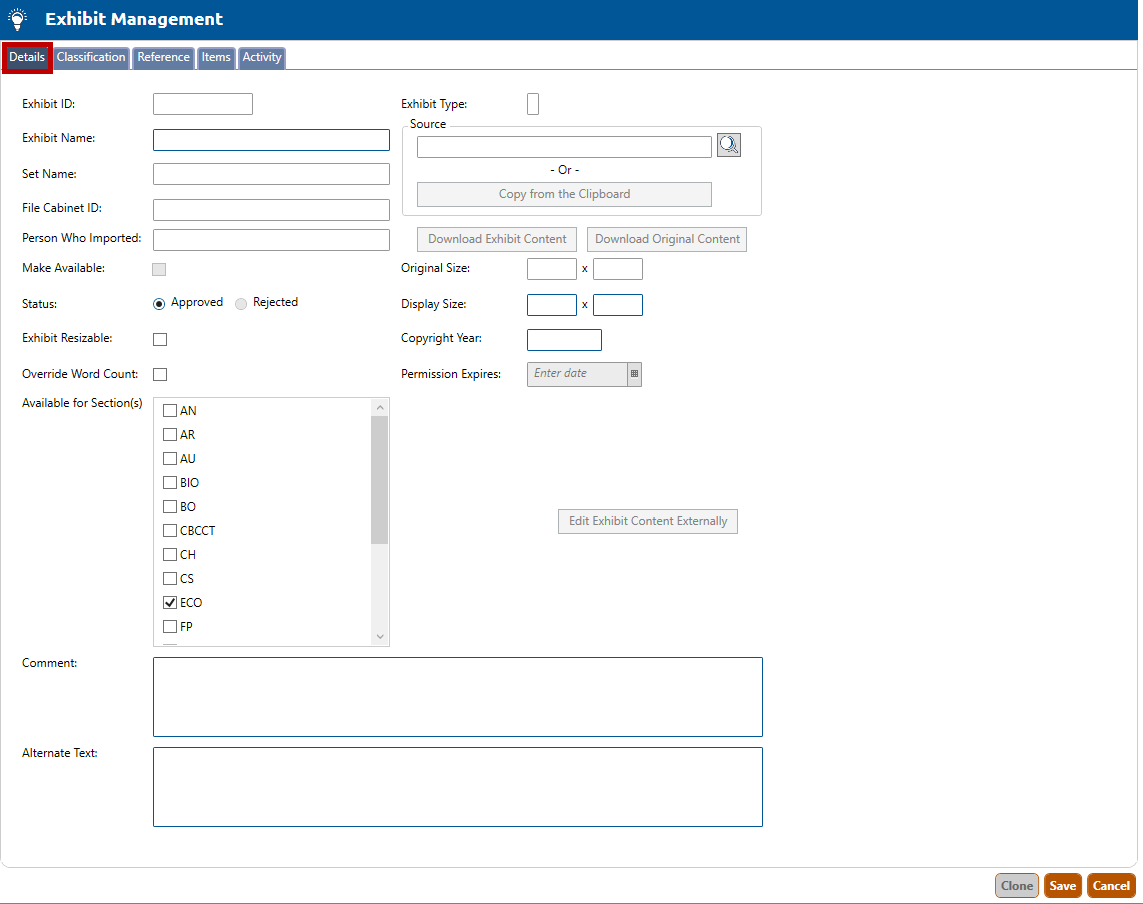
Task: Tick the BIO section checkbox
Action: (170, 483)
